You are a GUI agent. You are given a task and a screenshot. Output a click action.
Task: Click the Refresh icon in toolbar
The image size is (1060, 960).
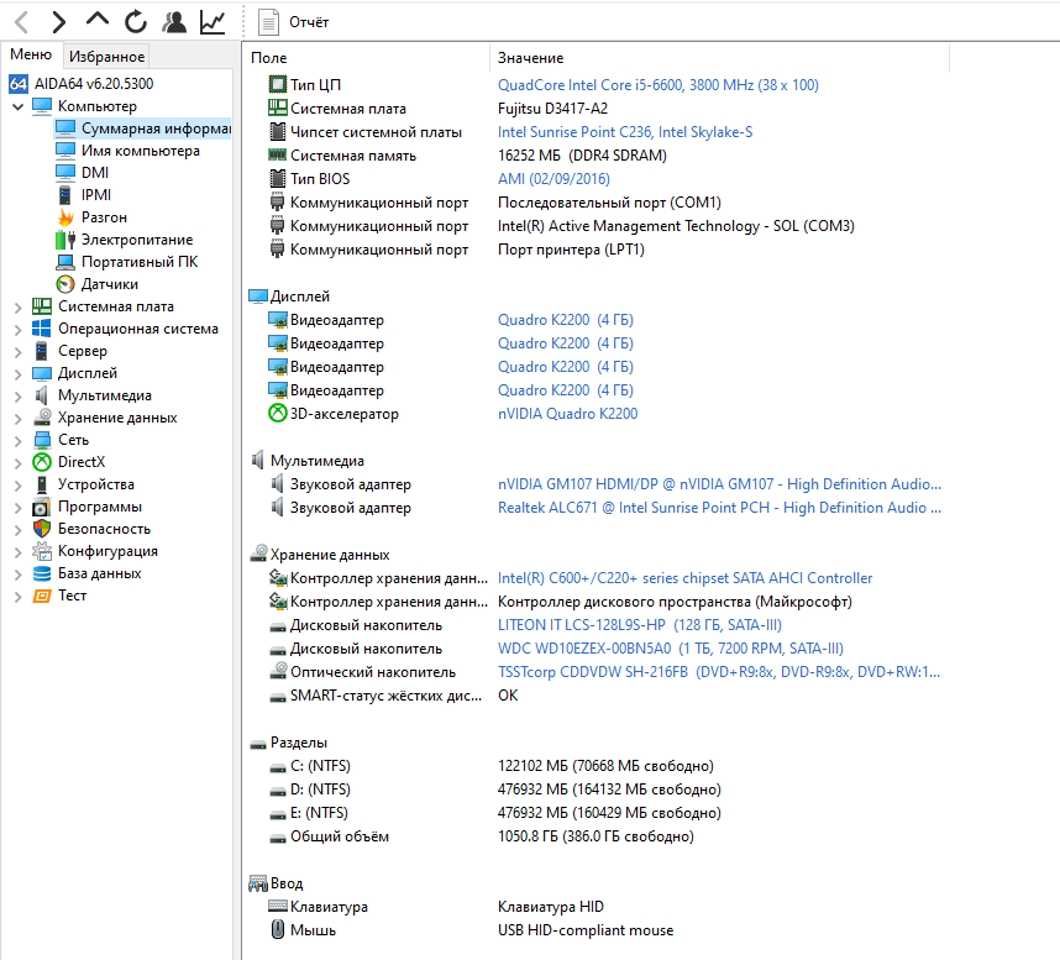[x=135, y=22]
